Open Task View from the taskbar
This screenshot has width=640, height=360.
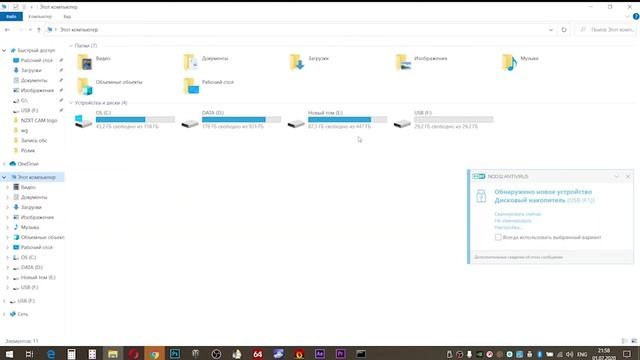click(29, 354)
